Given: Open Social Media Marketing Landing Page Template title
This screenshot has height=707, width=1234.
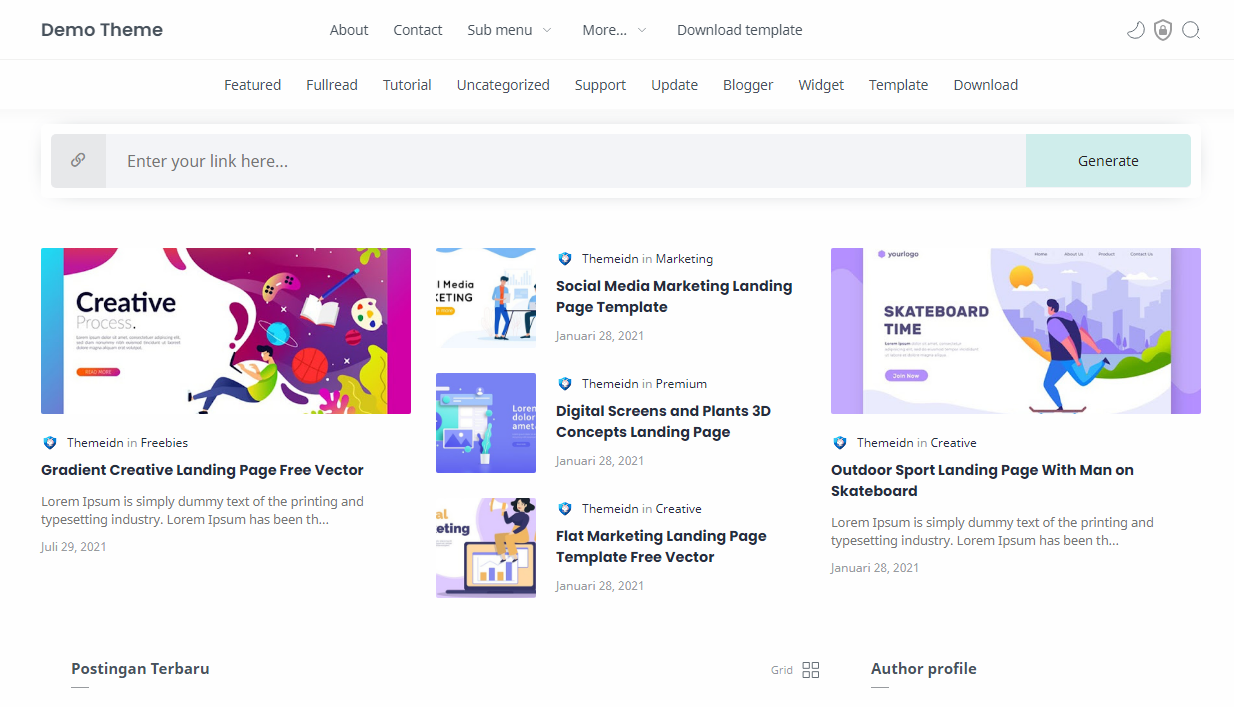Looking at the screenshot, I should pos(674,296).
